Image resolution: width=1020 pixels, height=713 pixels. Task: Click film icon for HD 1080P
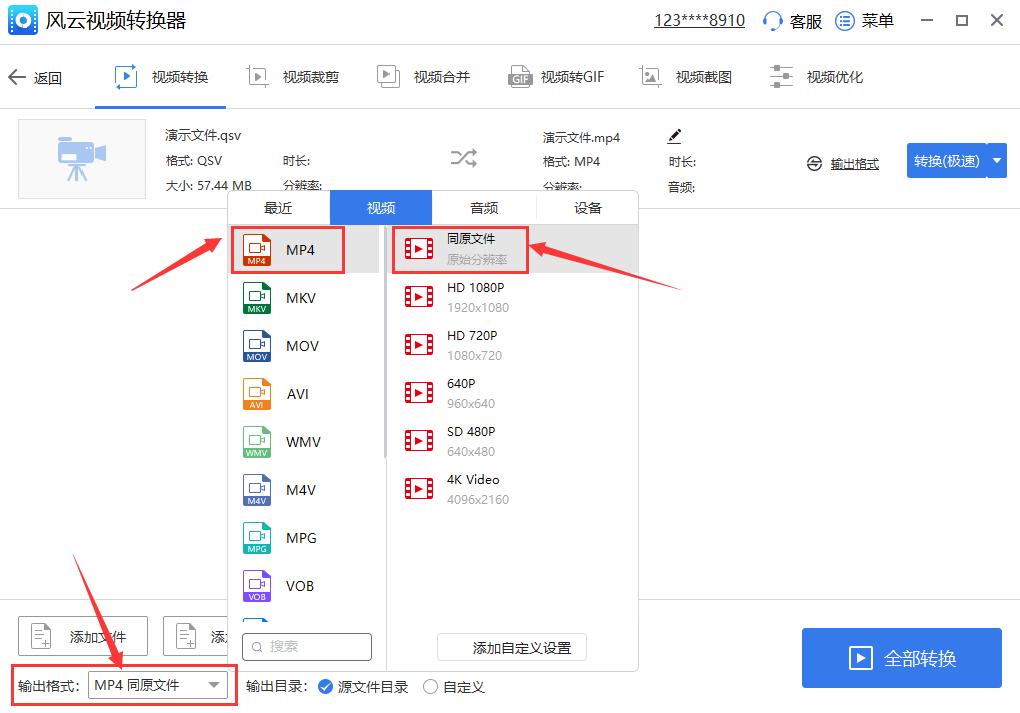[x=419, y=297]
